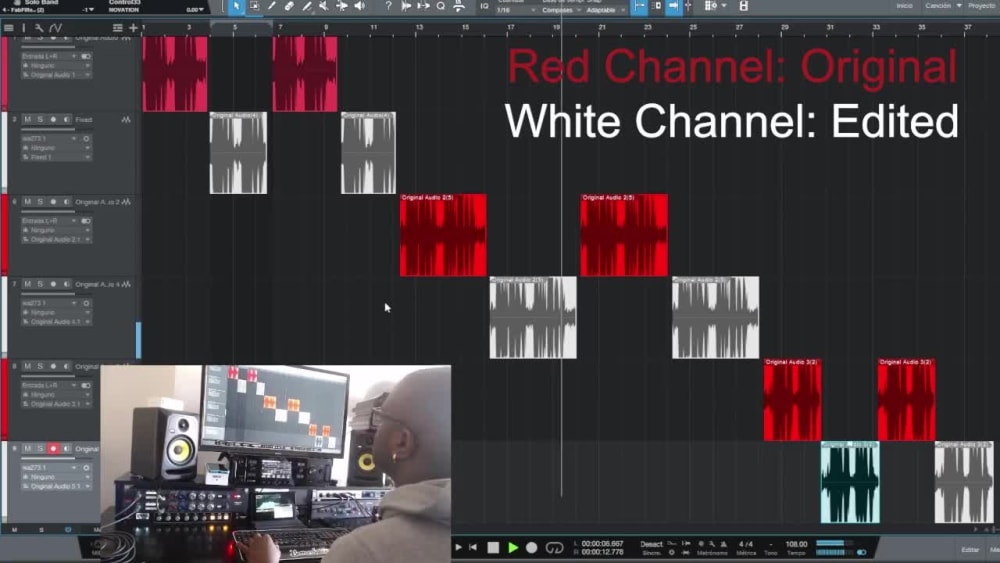Click the 00:00:06.667 time display
Screen dimensions: 1000x563
tap(602, 544)
